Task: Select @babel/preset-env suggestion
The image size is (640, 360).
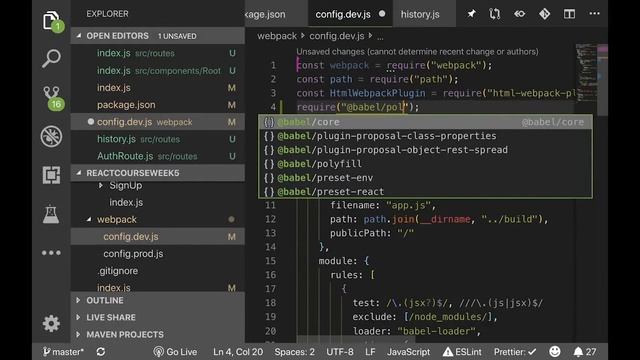Action: pyautogui.click(x=425, y=178)
